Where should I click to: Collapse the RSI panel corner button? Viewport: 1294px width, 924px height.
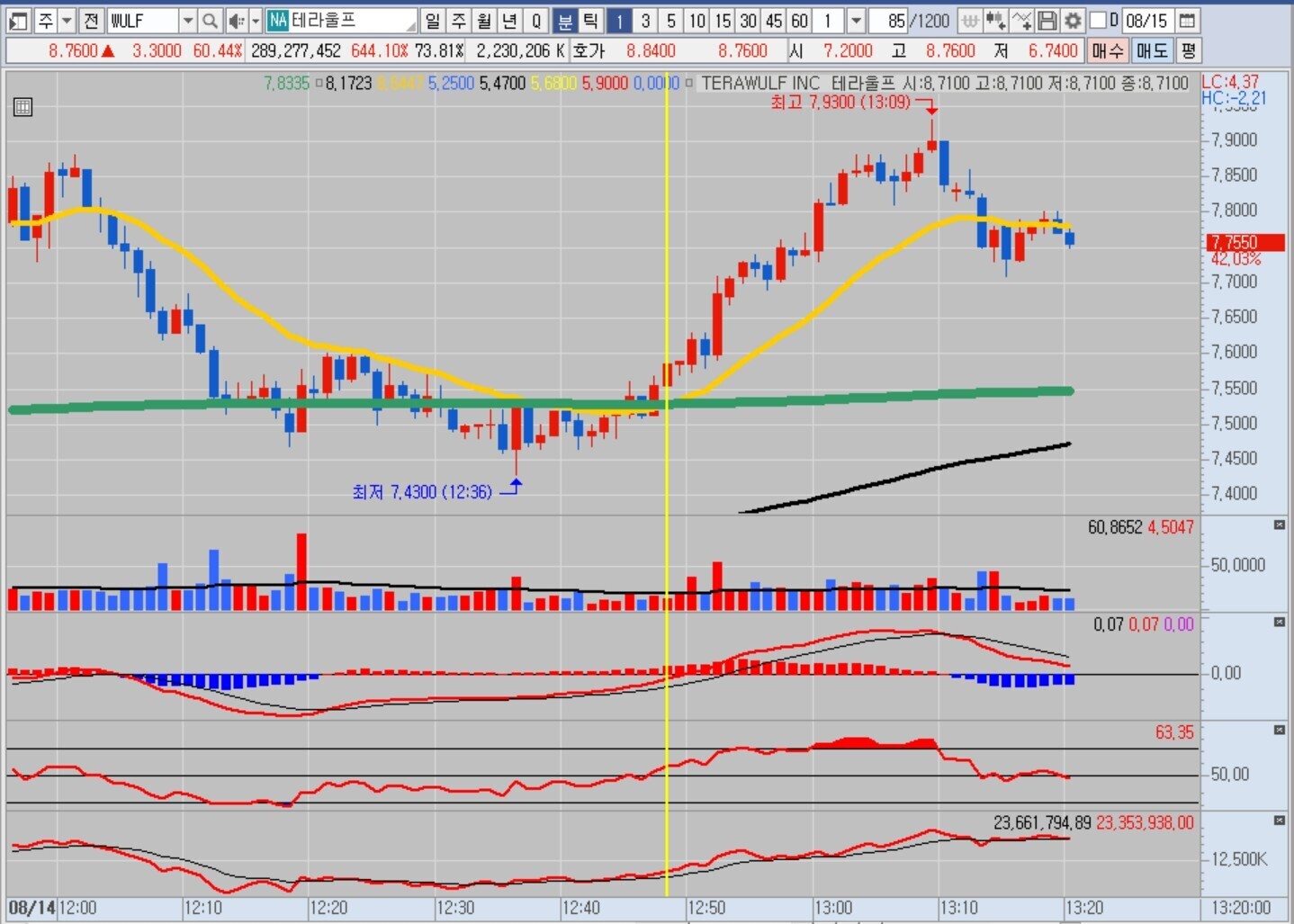[1279, 730]
